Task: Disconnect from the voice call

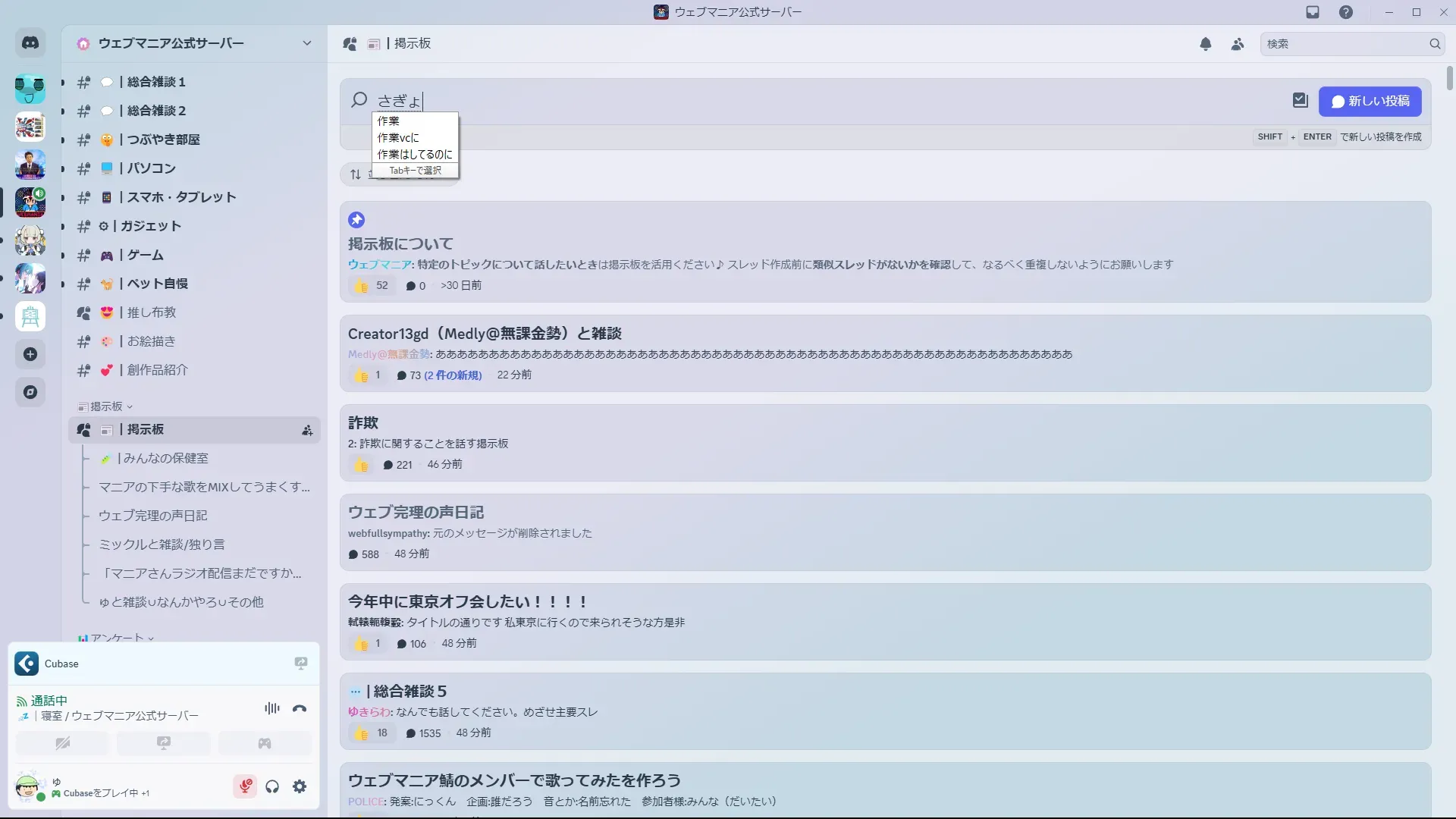Action: tap(300, 708)
